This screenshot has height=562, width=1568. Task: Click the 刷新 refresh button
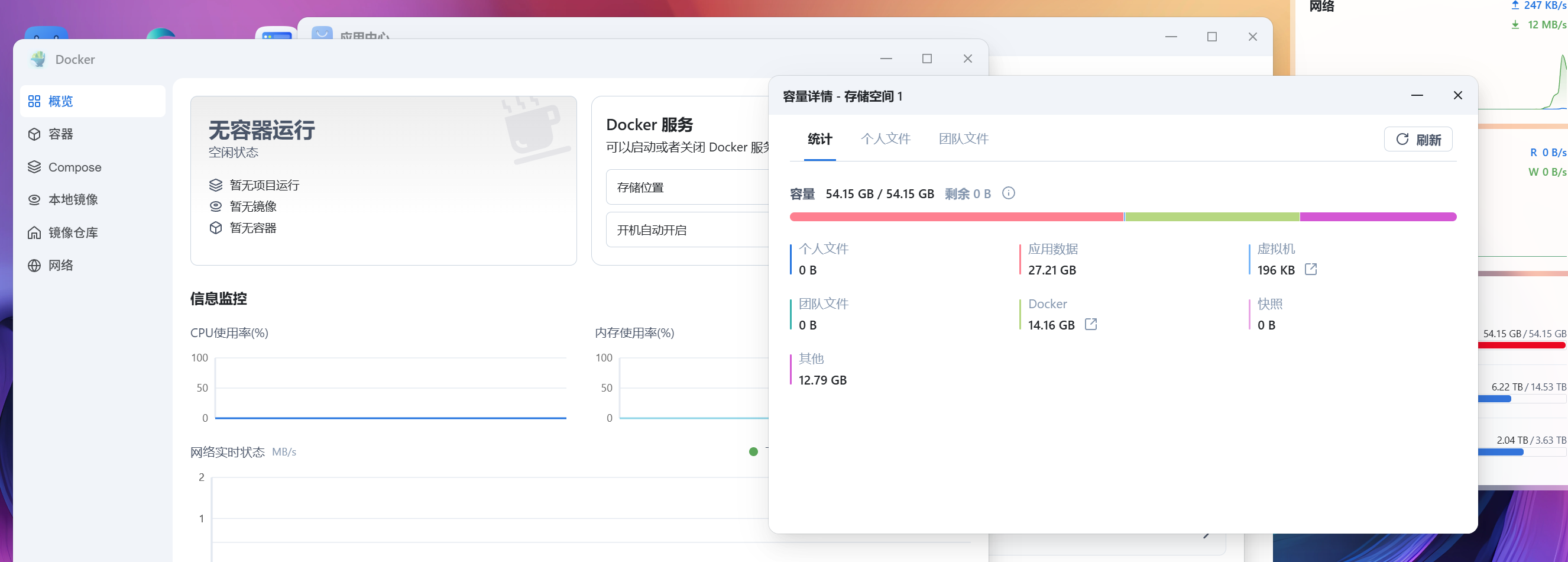pyautogui.click(x=1418, y=139)
